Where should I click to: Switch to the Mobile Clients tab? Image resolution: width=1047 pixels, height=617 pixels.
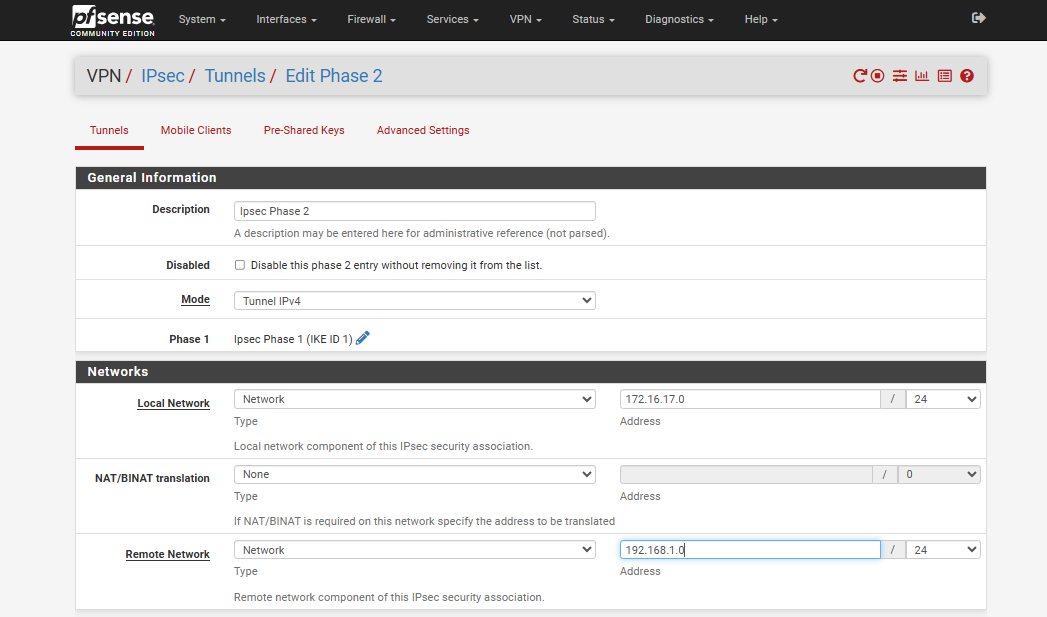pos(196,130)
